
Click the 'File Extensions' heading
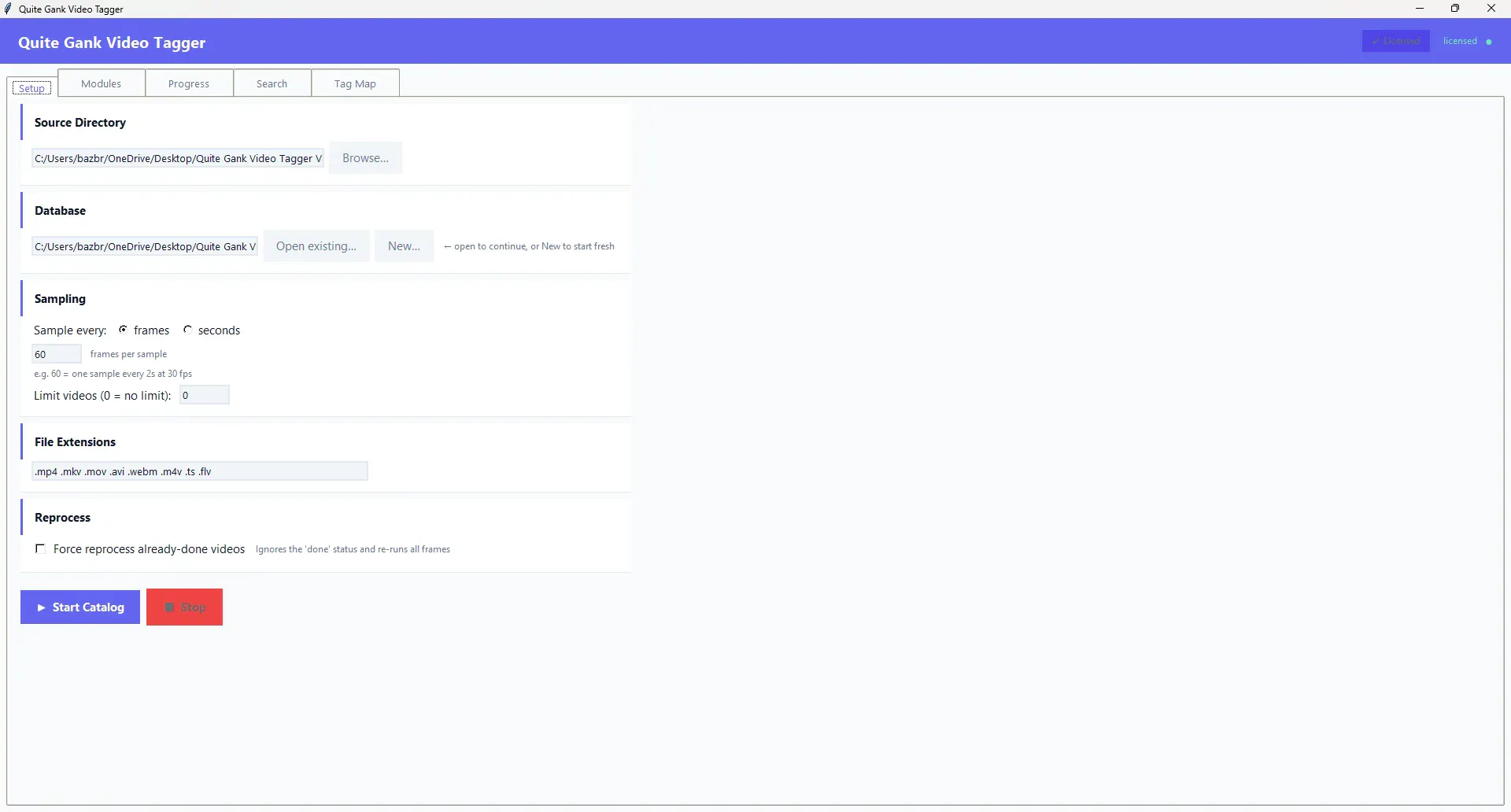(x=76, y=442)
